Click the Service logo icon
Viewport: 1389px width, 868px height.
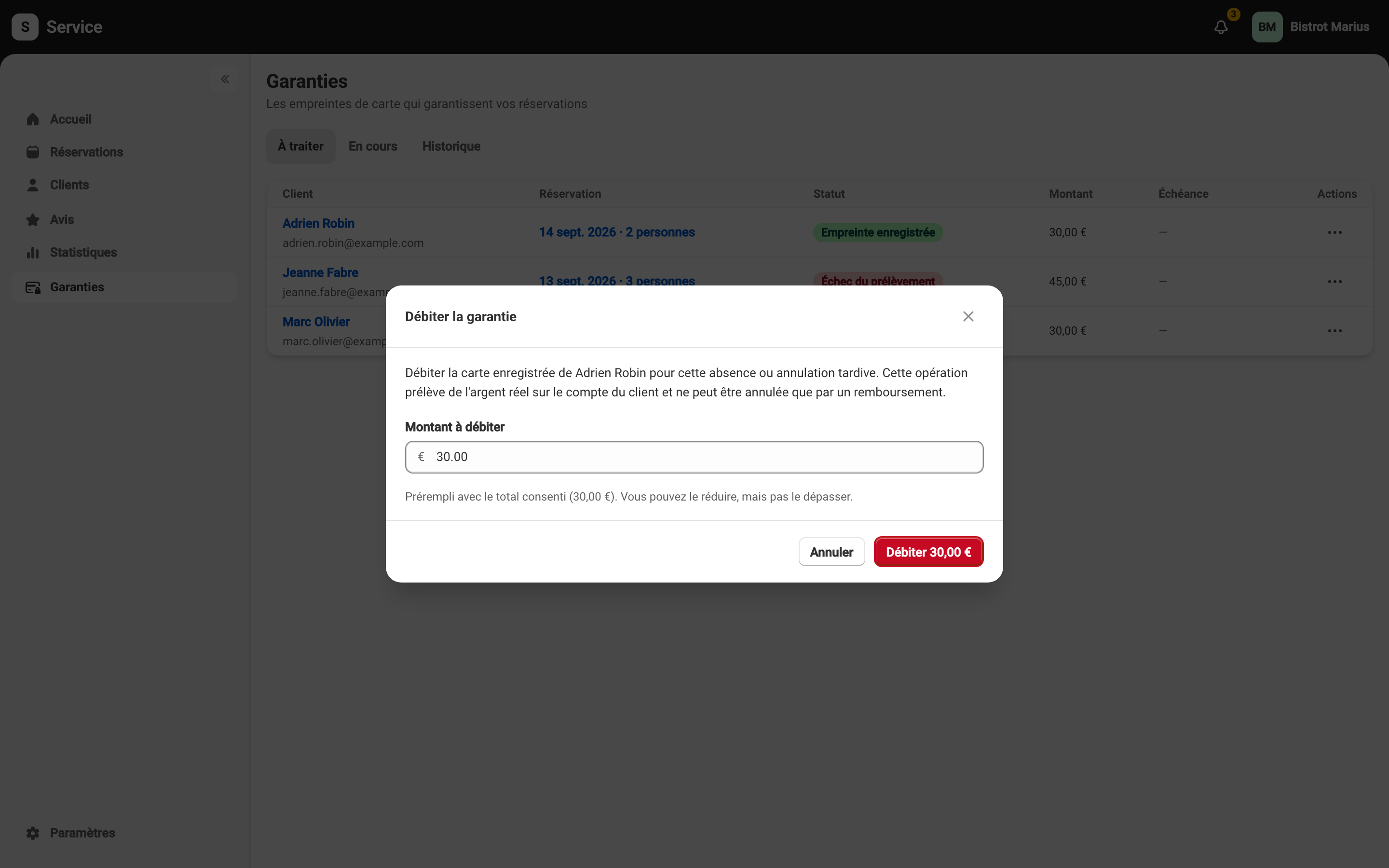tap(25, 27)
